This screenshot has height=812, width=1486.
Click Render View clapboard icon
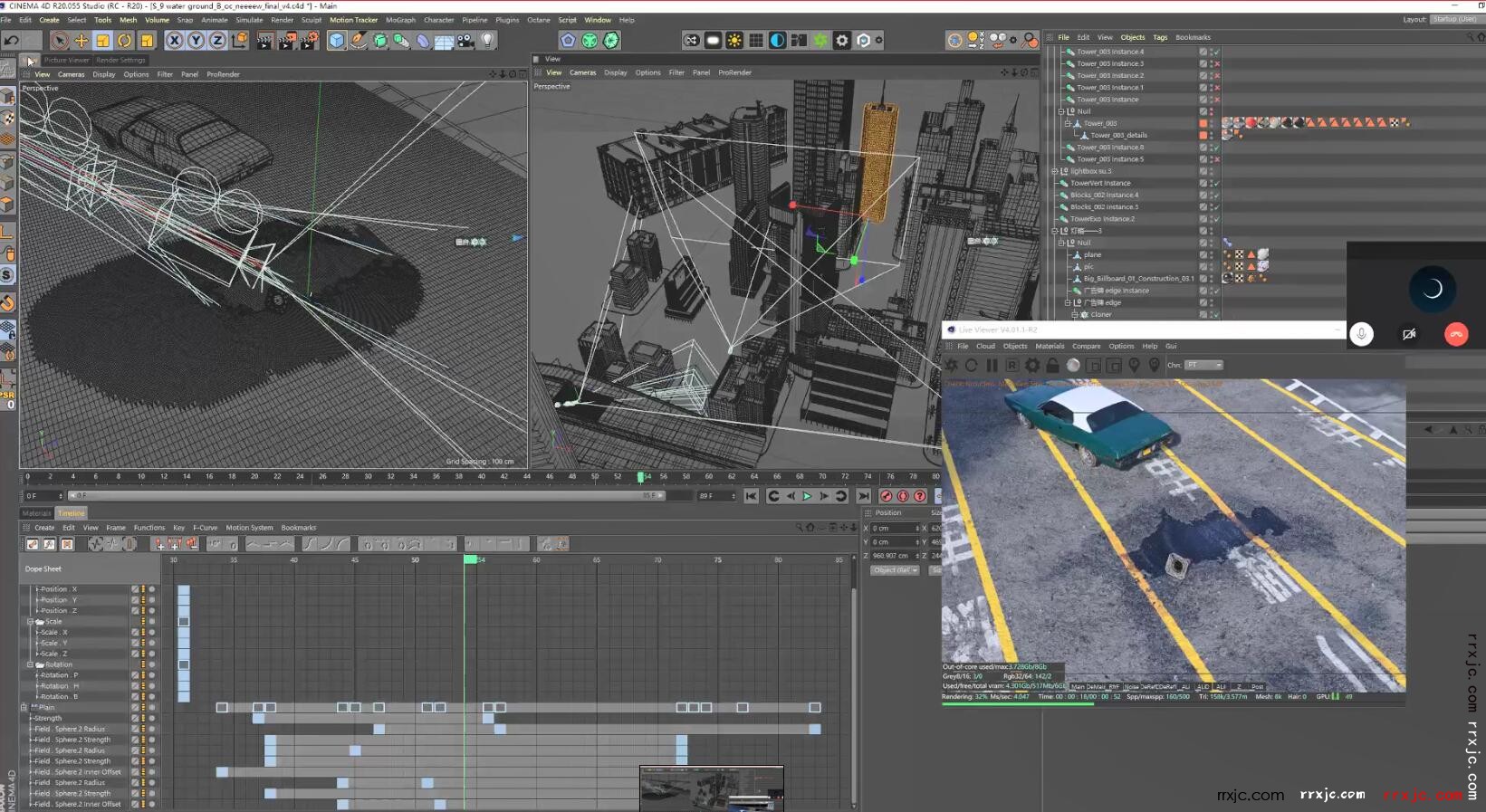(x=265, y=40)
